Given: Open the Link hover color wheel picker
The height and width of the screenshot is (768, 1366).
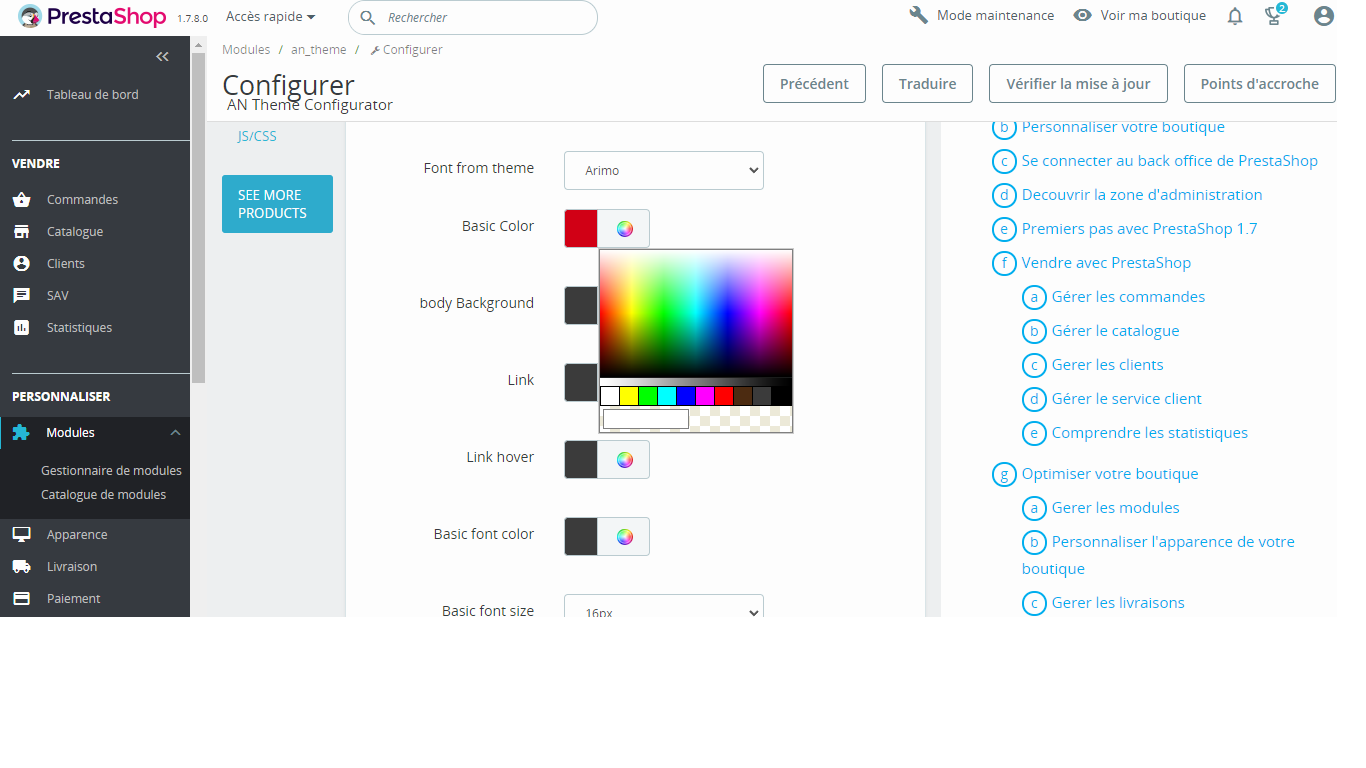Looking at the screenshot, I should [x=624, y=460].
